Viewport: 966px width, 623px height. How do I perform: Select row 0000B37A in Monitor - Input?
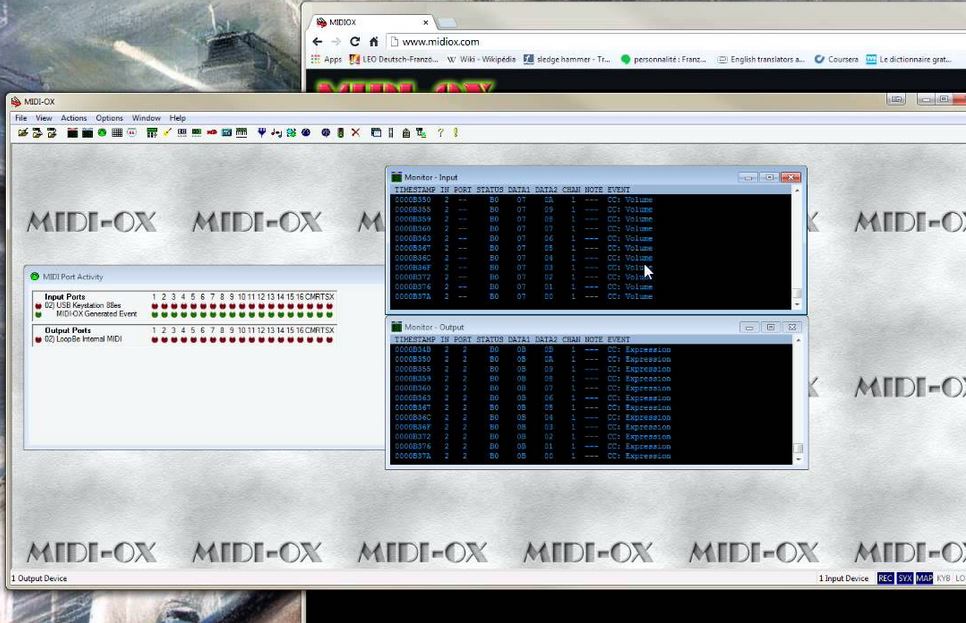click(591, 296)
